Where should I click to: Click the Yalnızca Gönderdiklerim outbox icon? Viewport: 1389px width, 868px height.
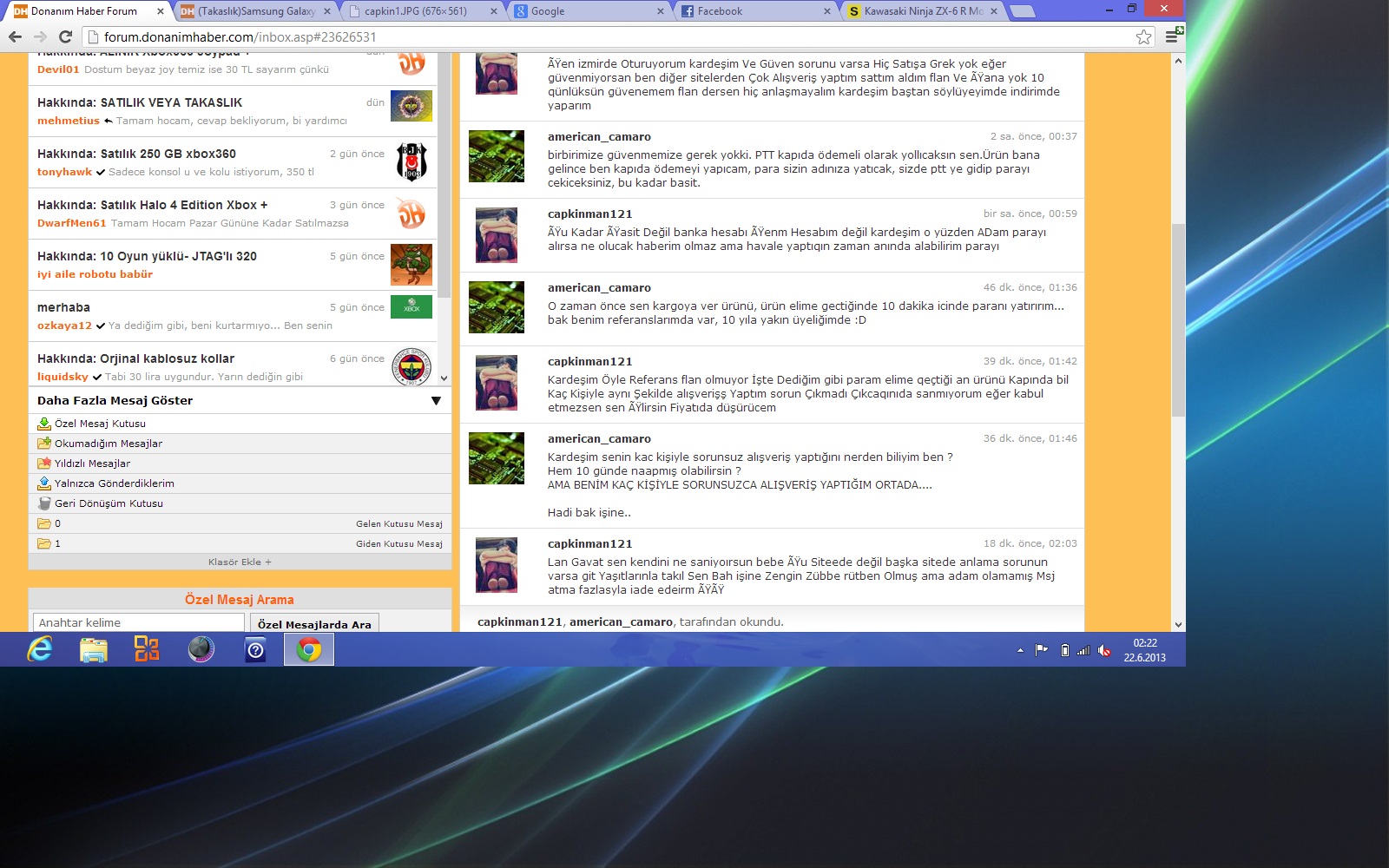44,483
